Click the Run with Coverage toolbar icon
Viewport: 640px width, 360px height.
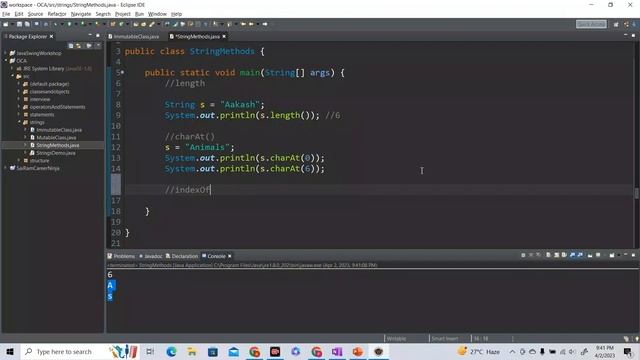[x=82, y=24]
